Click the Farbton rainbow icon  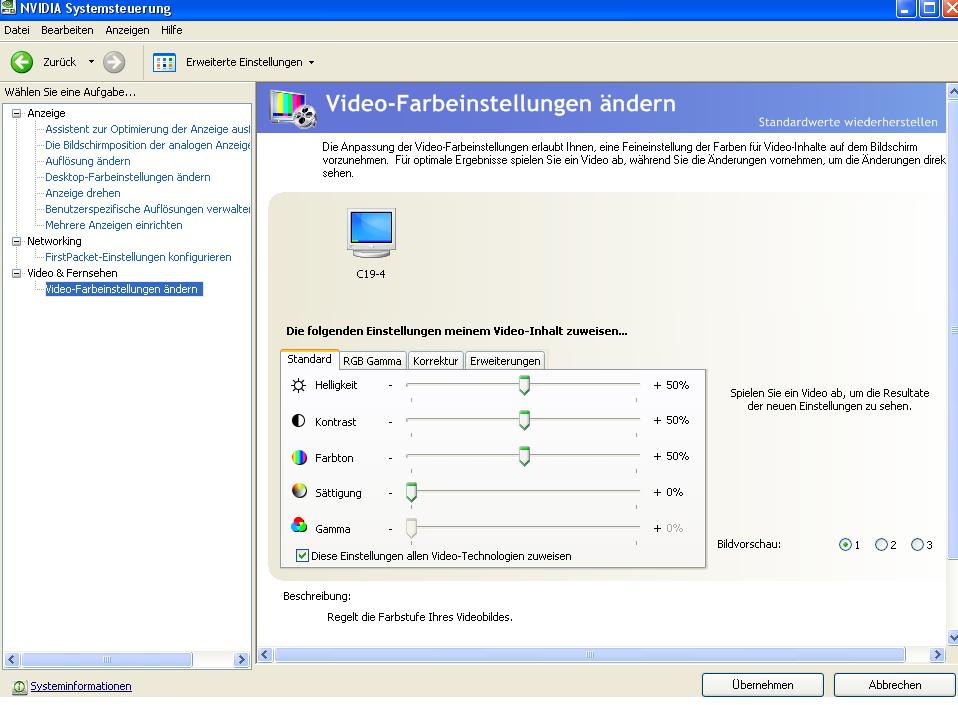coord(299,457)
